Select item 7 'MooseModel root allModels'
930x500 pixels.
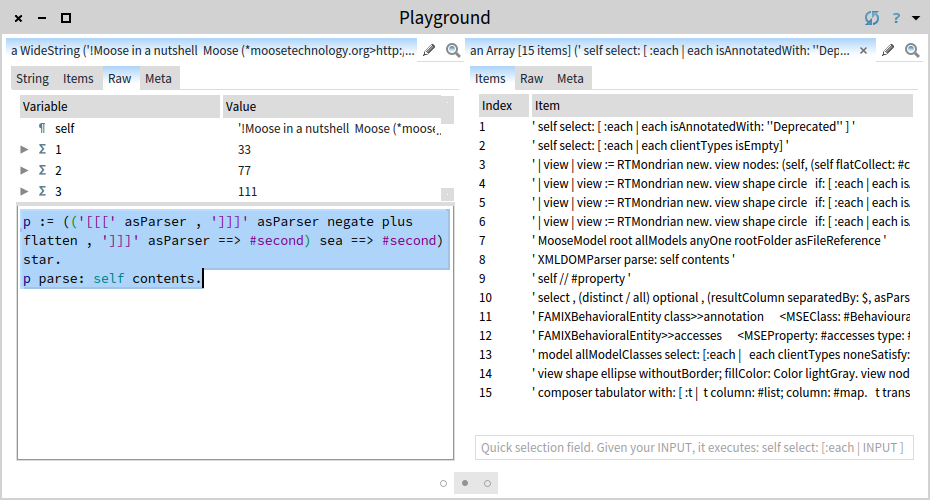[695, 240]
